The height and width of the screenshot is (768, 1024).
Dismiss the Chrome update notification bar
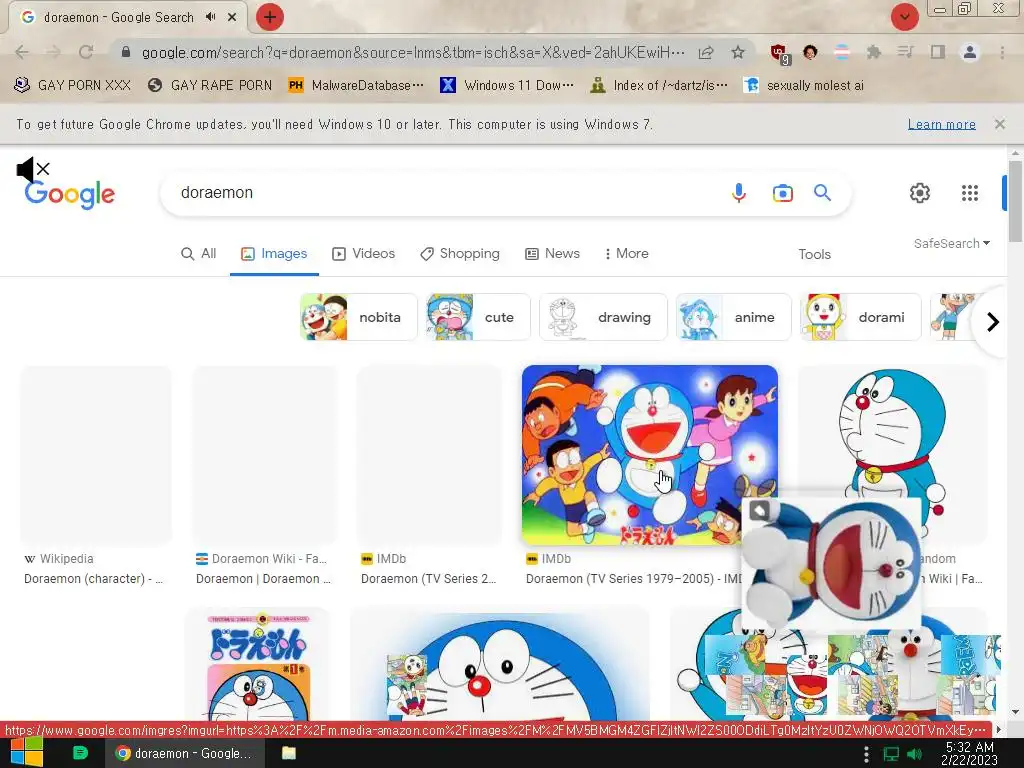click(x=1000, y=124)
